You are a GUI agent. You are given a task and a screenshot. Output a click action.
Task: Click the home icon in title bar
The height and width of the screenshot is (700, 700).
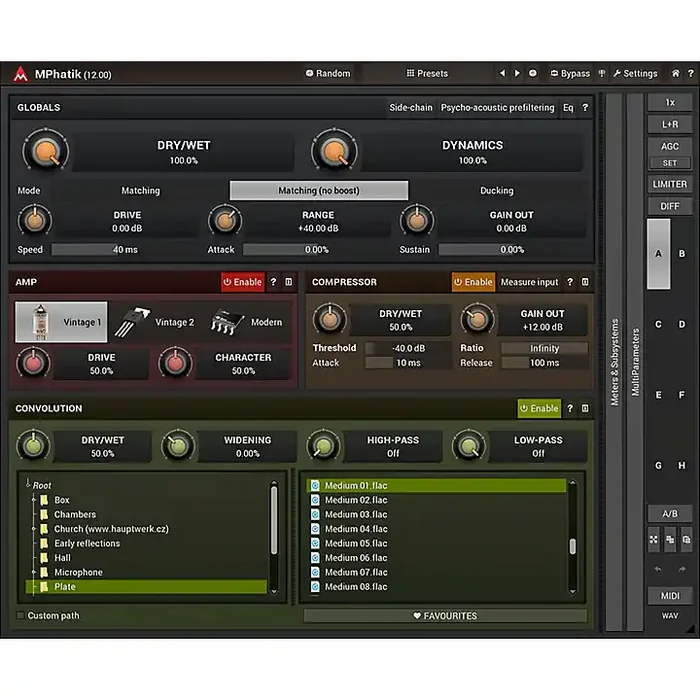point(675,73)
